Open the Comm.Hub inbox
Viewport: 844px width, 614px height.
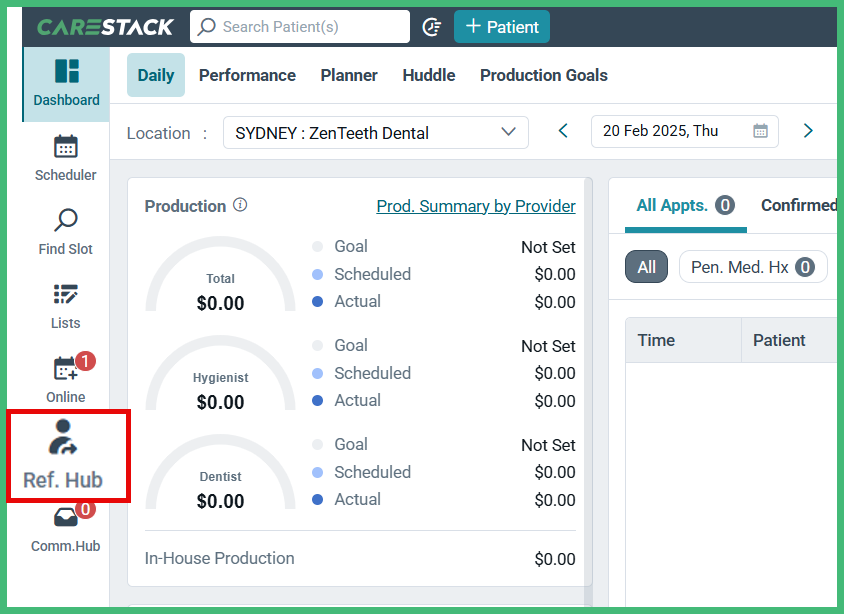point(65,528)
